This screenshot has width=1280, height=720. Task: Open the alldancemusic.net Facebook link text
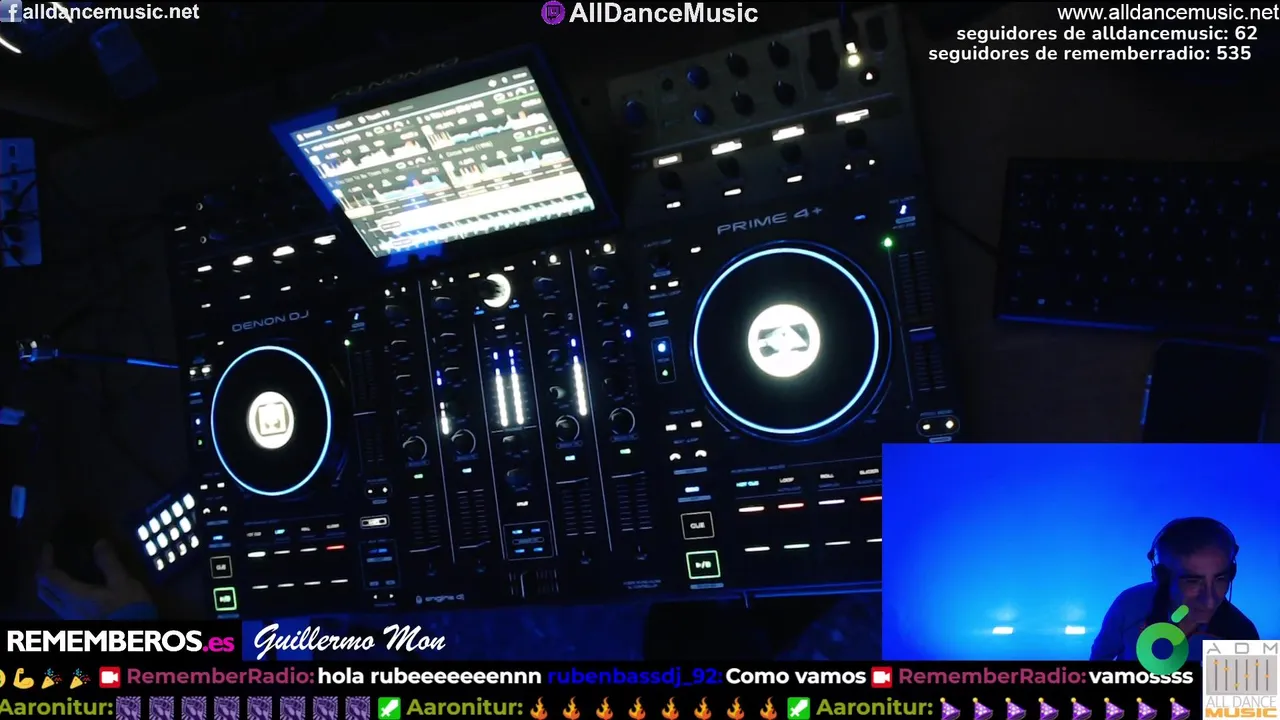110,12
